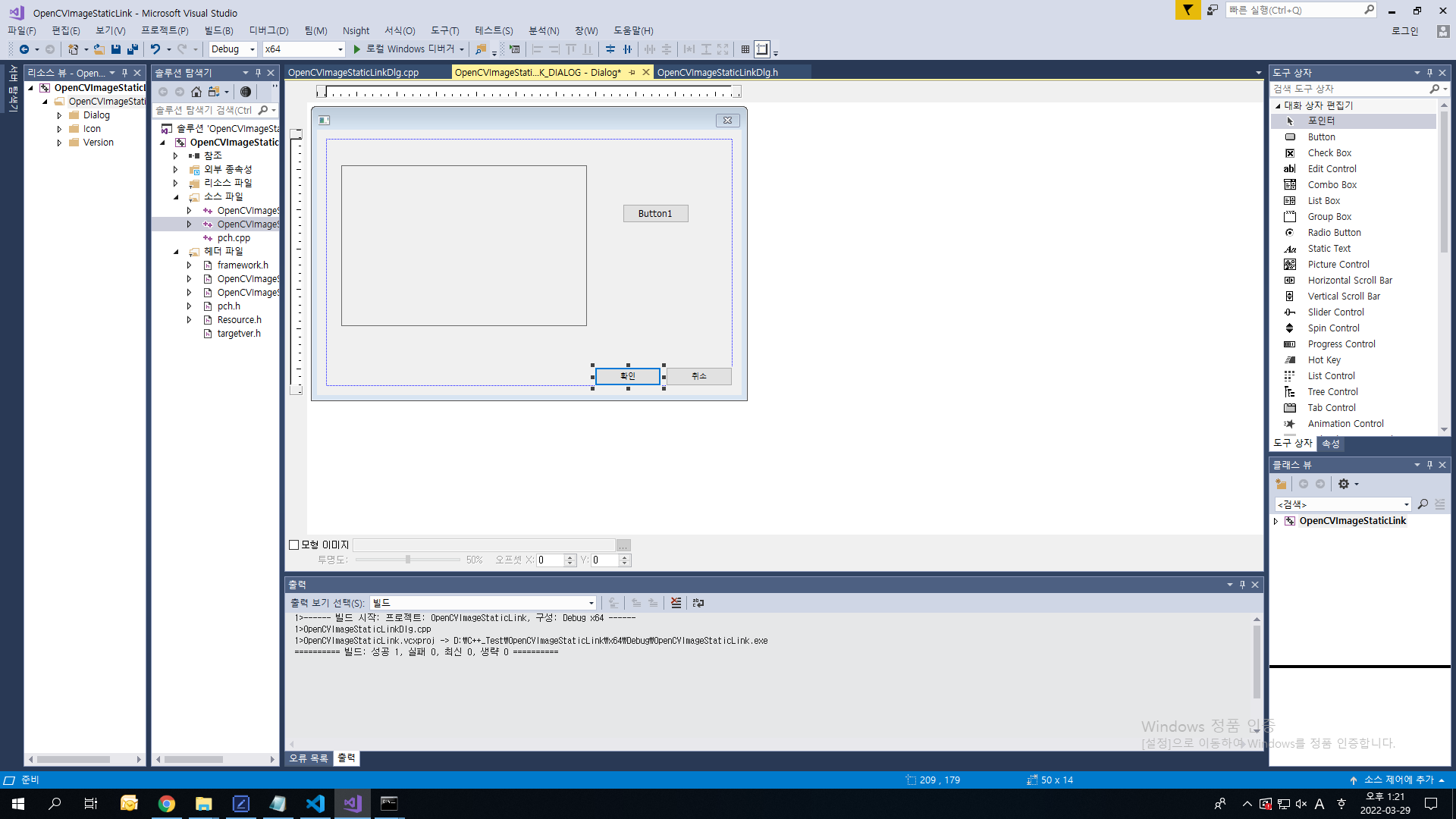Viewport: 1456px width, 819px height.
Task: Open settings gear in Class View panel
Action: point(1344,484)
